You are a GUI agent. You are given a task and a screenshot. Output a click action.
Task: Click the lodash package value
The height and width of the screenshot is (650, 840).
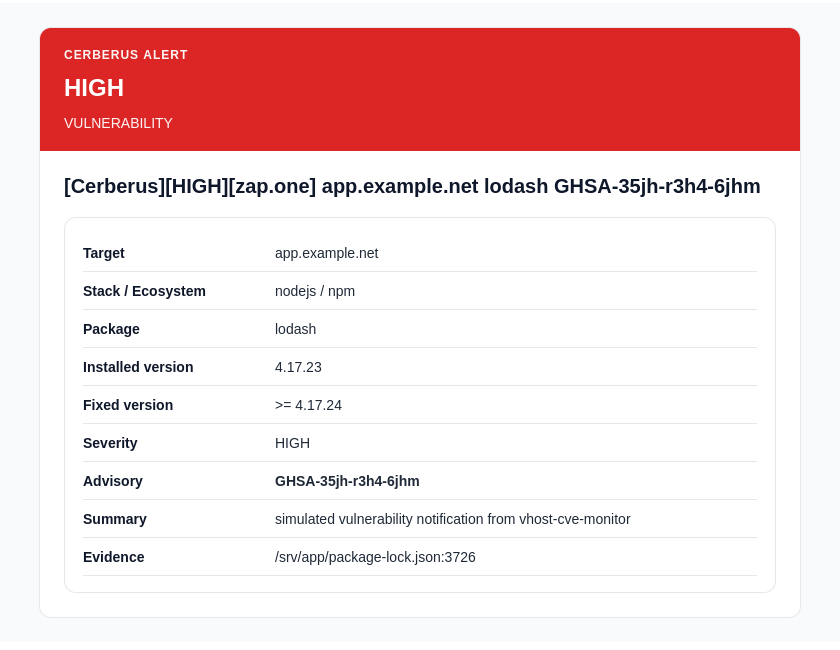coord(295,329)
